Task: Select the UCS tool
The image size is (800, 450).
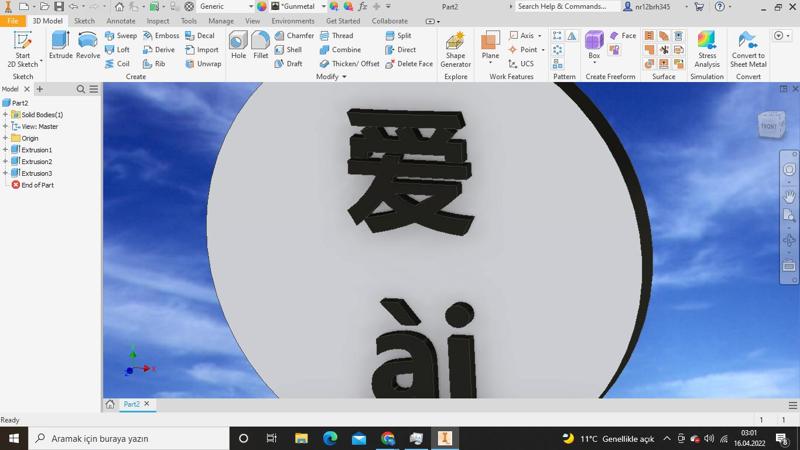Action: click(x=521, y=64)
